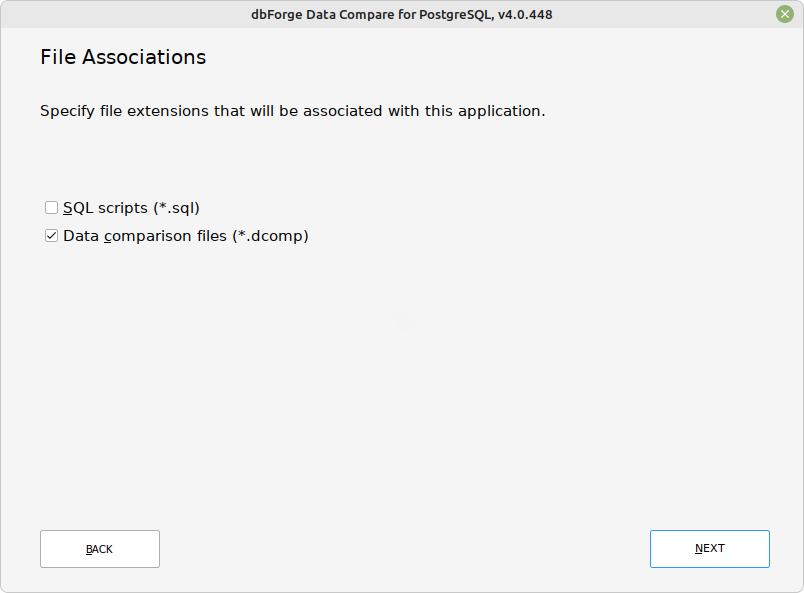Image resolution: width=804 pixels, height=593 pixels.
Task: Go to the next installer step
Action: coord(710,549)
